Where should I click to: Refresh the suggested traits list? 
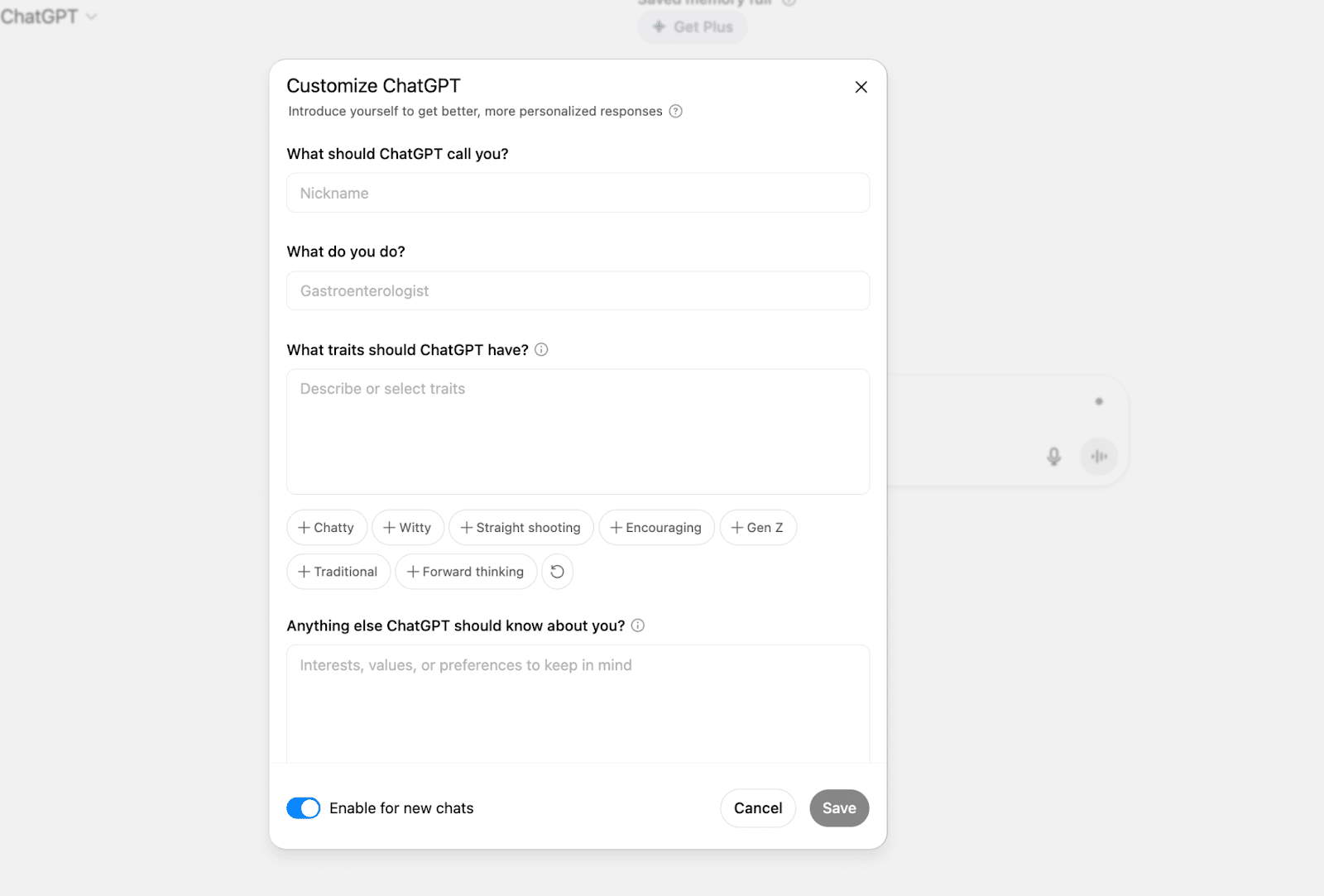coord(558,572)
